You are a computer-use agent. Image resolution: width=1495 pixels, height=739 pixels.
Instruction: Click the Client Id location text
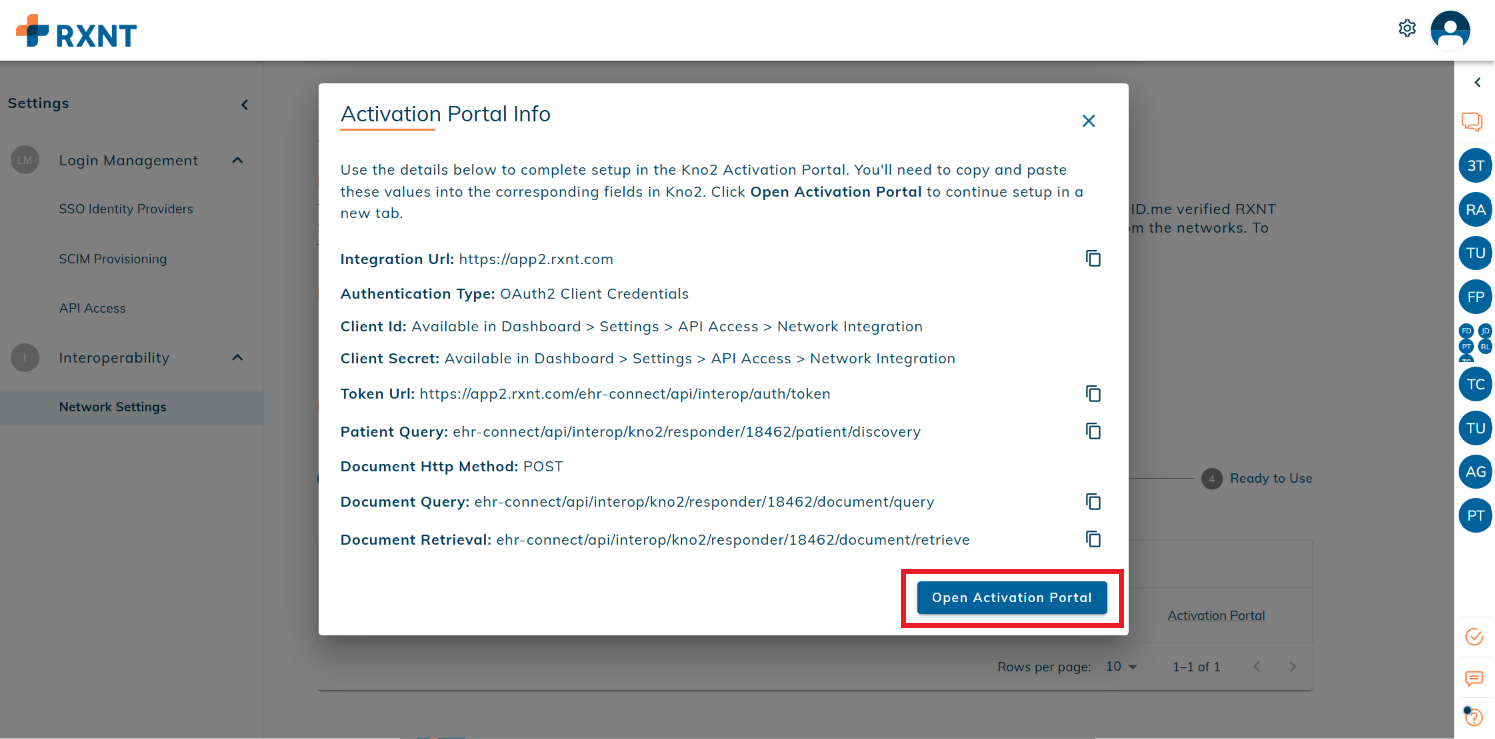[x=667, y=327]
